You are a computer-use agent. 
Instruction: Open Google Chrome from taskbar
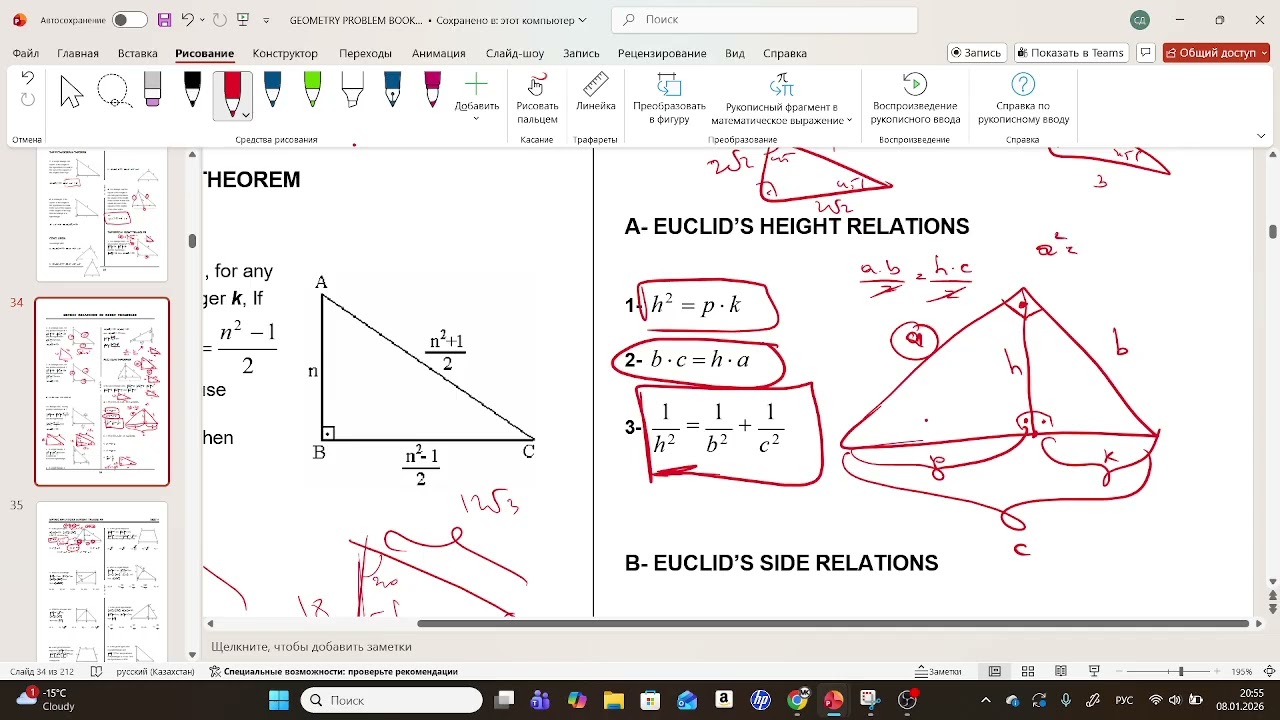tap(797, 700)
